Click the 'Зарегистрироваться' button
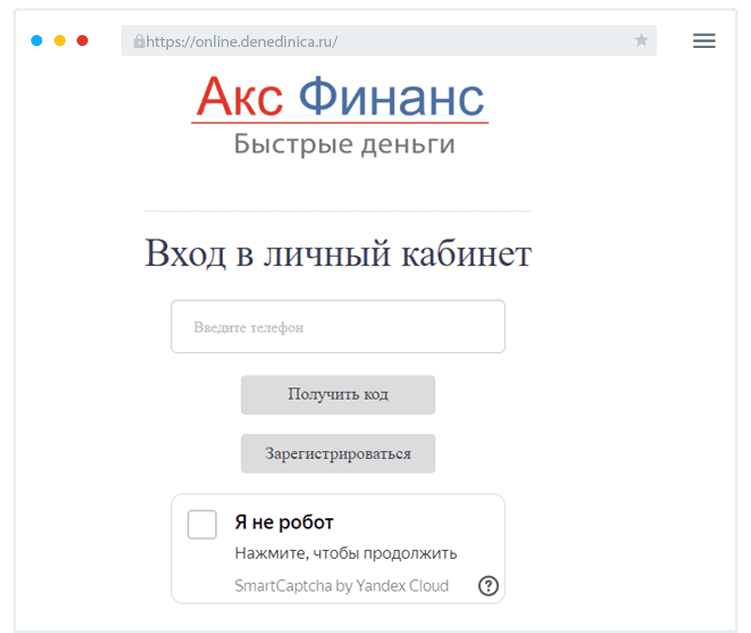This screenshot has width=751, height=633. 338,453
